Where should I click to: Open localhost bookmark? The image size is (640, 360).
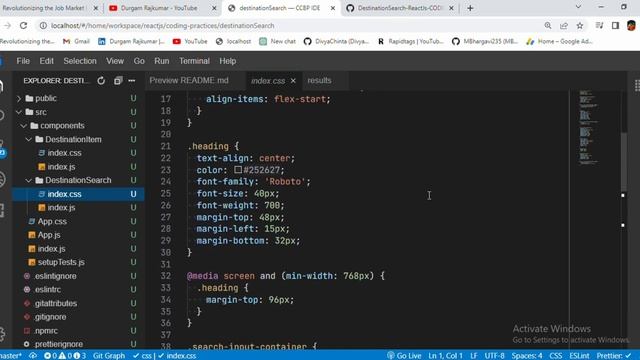pos(233,41)
